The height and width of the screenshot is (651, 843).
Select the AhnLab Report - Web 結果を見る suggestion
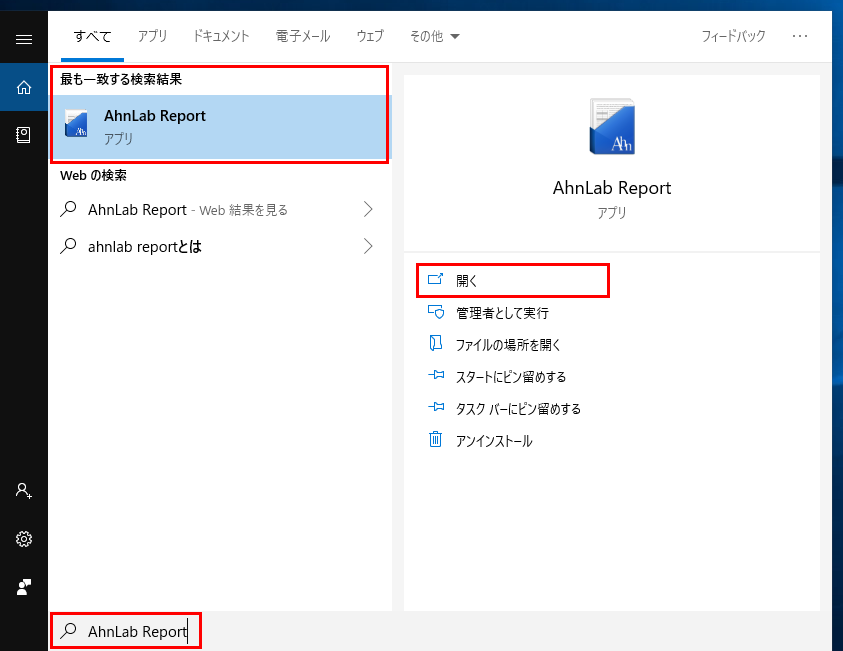220,209
